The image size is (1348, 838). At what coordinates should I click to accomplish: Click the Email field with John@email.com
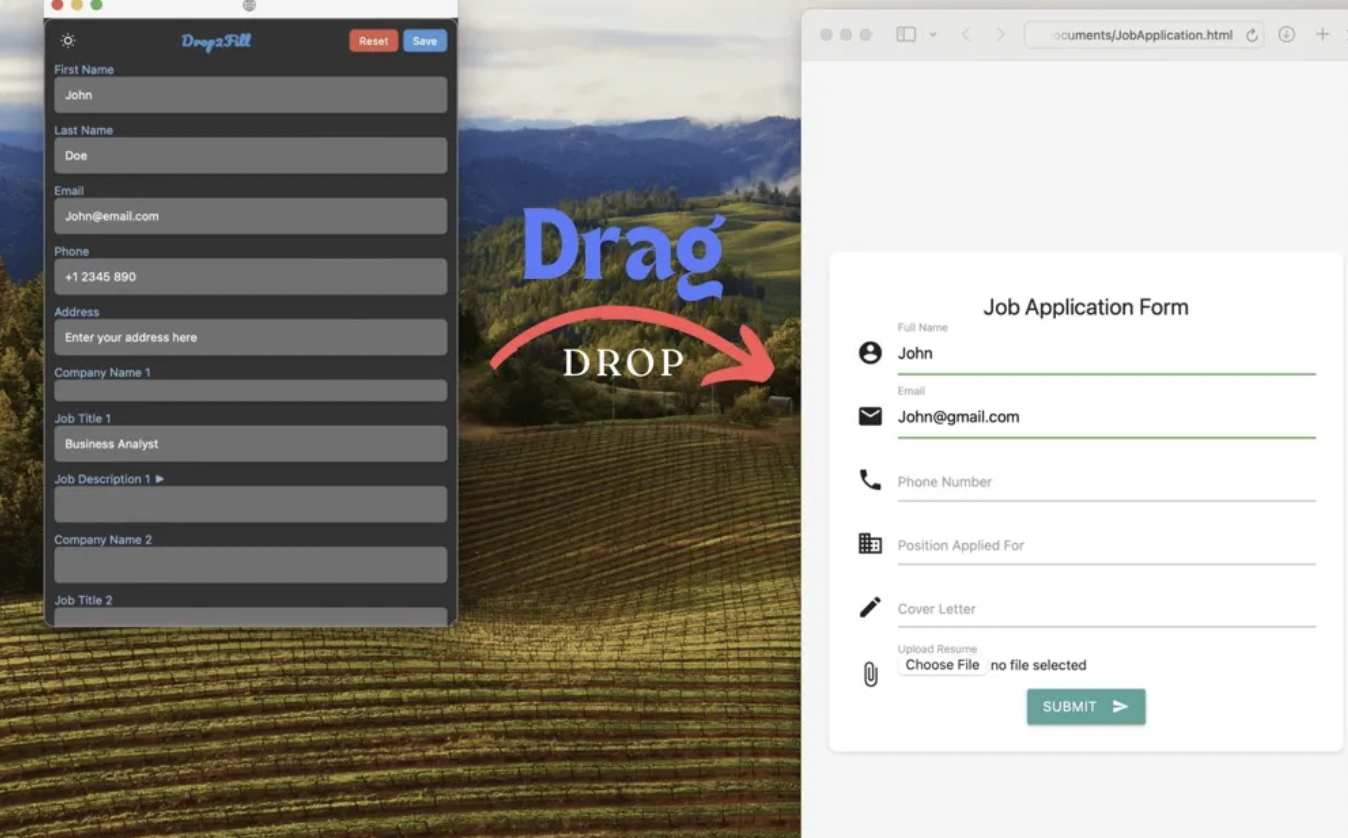[250, 216]
